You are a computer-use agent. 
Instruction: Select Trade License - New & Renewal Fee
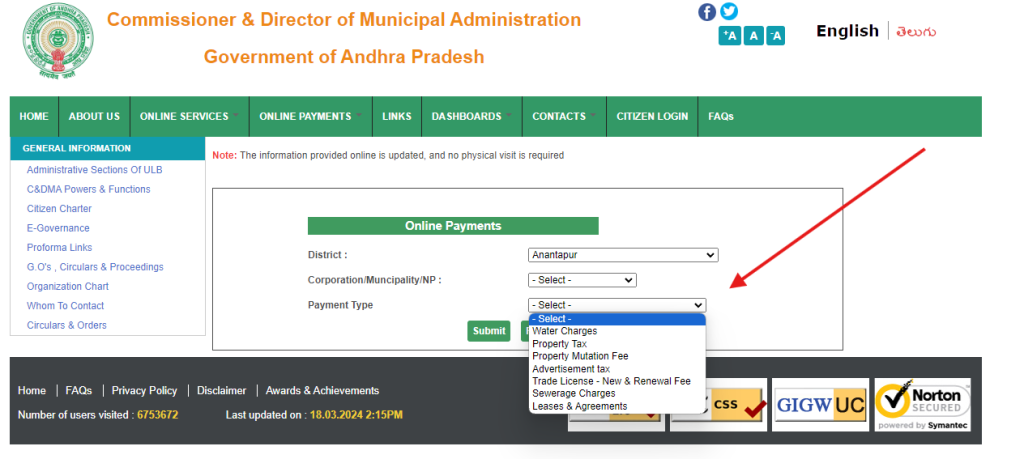point(611,381)
